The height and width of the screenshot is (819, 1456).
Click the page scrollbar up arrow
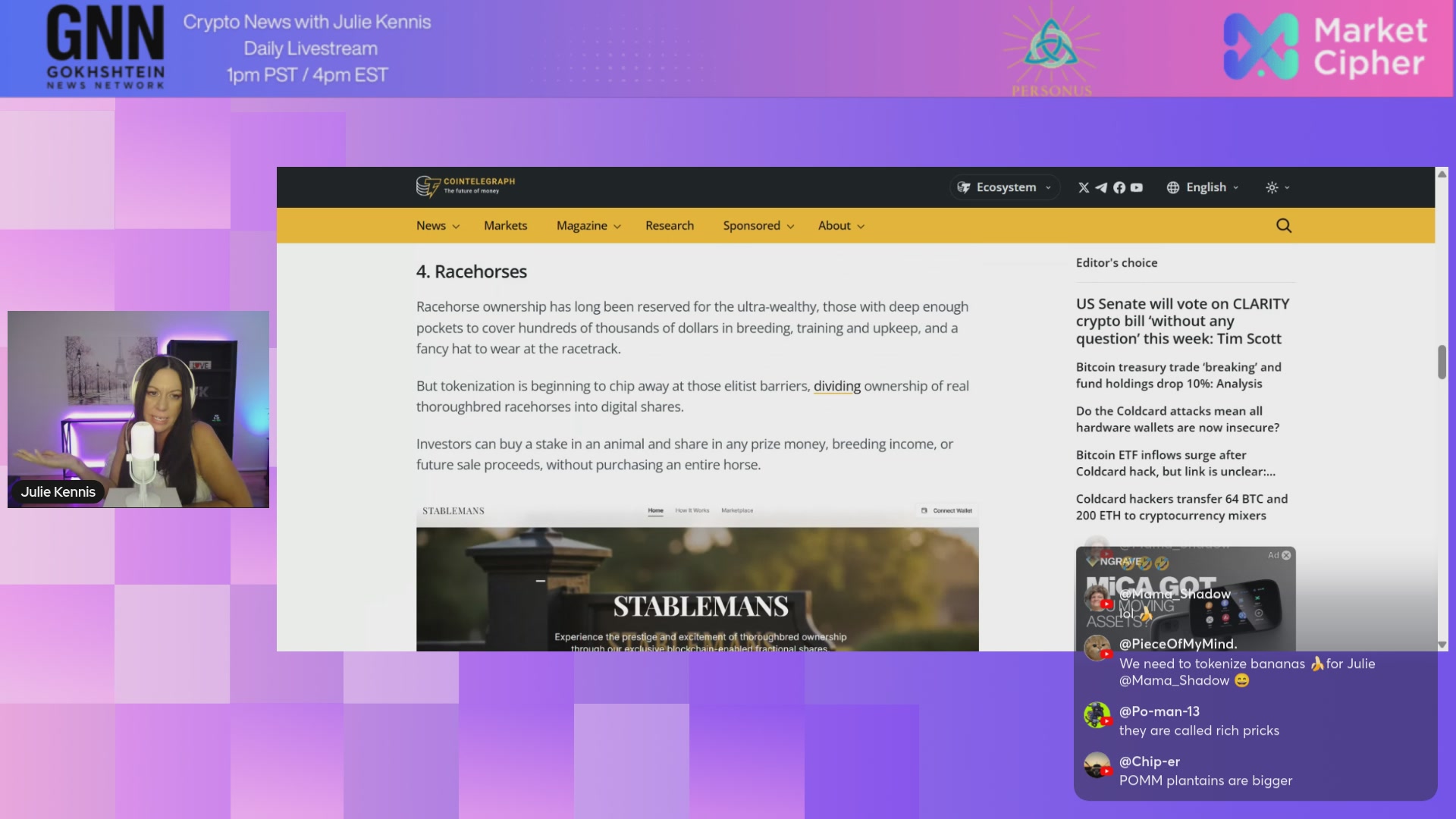pyautogui.click(x=1442, y=174)
